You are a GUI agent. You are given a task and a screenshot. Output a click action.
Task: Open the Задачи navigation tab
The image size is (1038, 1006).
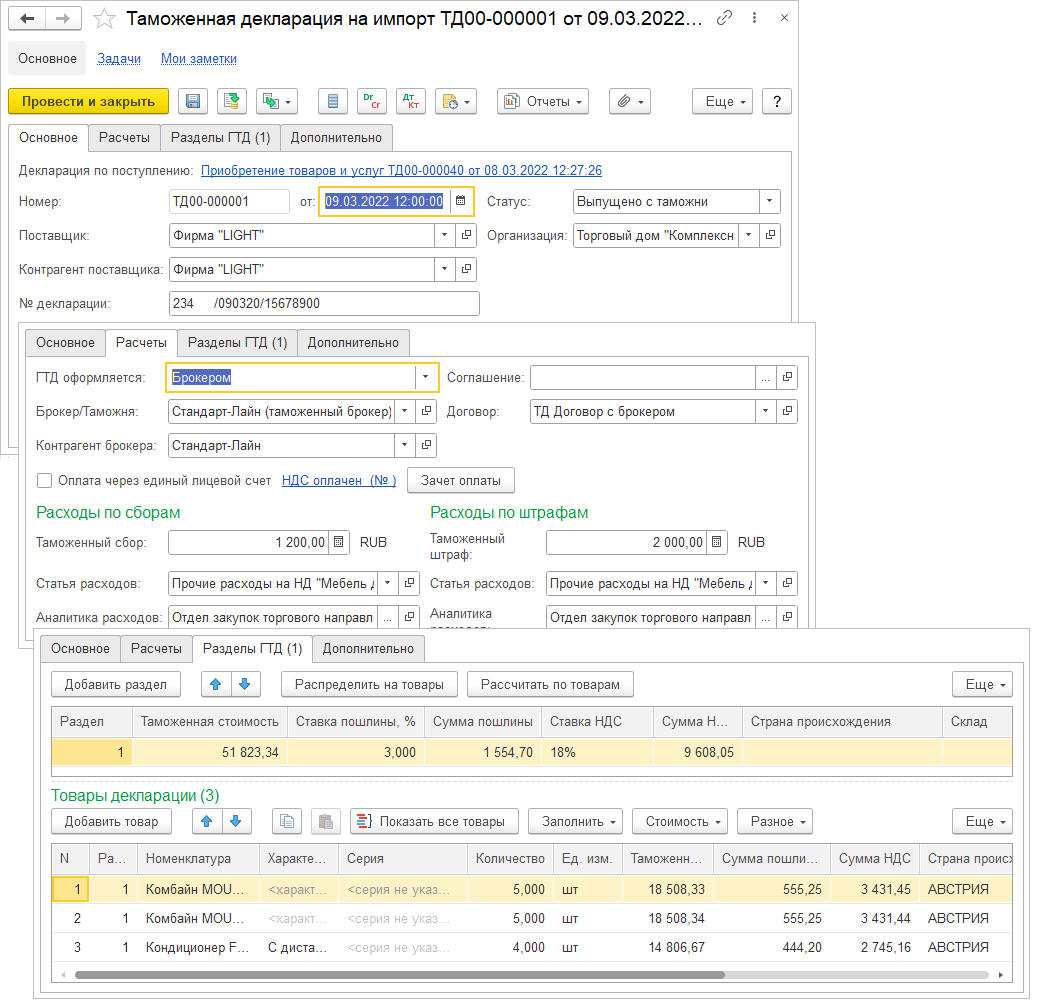click(119, 59)
